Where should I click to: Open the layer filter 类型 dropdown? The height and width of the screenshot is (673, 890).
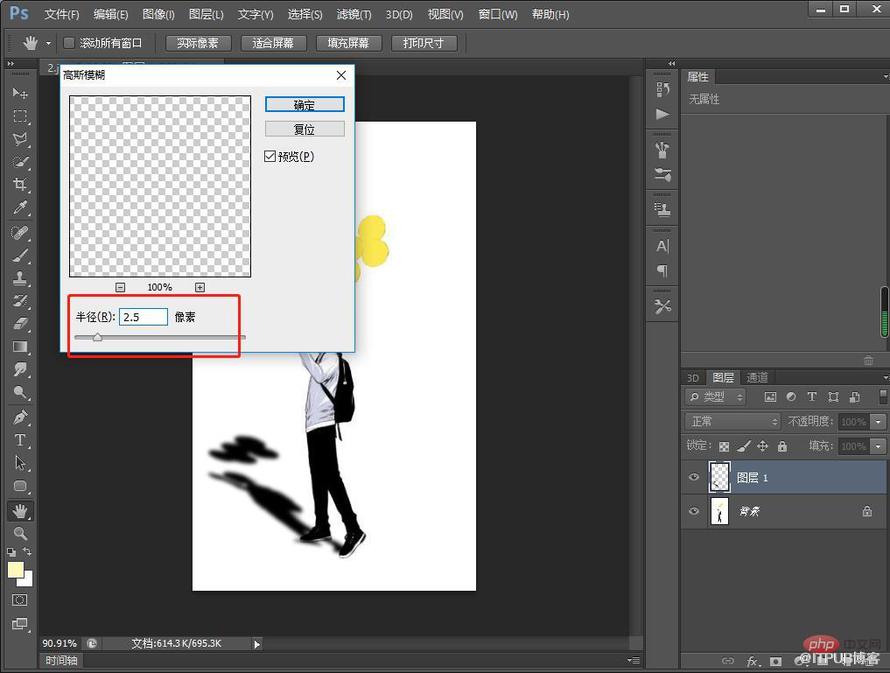pos(715,397)
